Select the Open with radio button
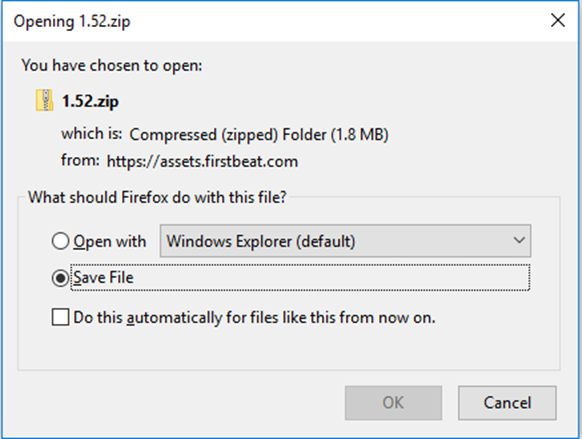The width and height of the screenshot is (582, 439). pyautogui.click(x=60, y=241)
